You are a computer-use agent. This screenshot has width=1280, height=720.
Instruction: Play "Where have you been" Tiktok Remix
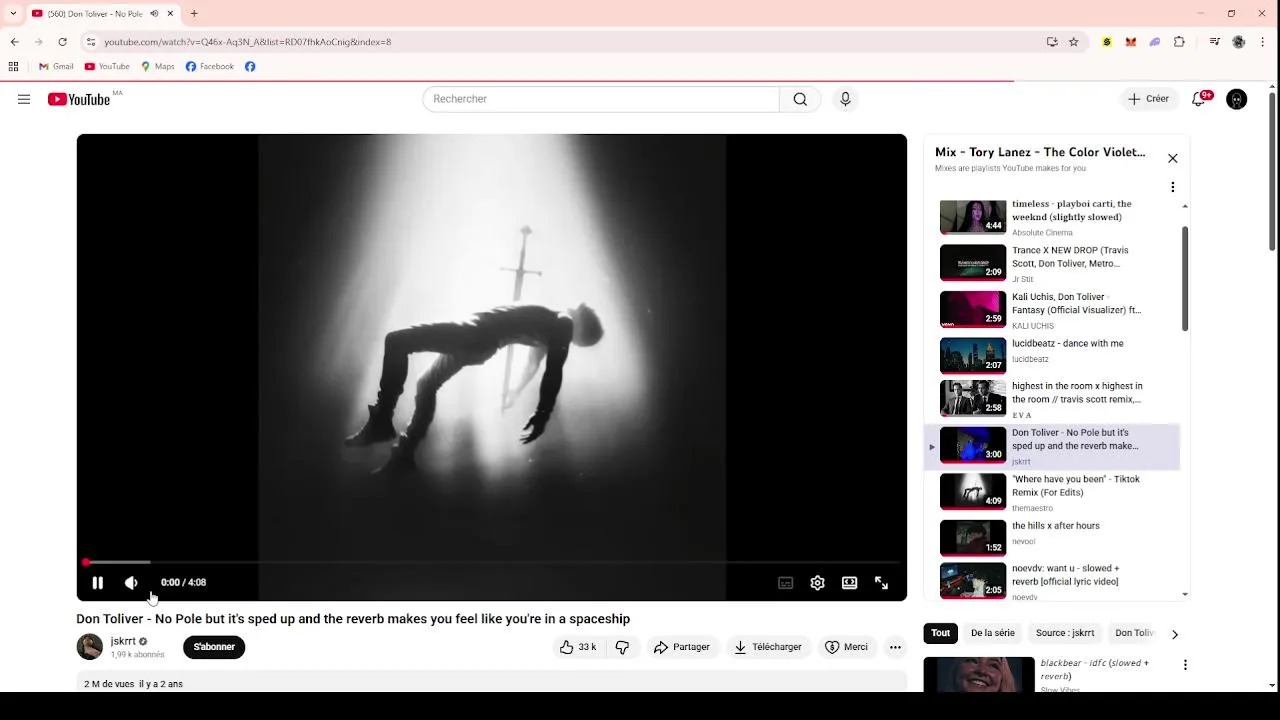pos(1053,492)
